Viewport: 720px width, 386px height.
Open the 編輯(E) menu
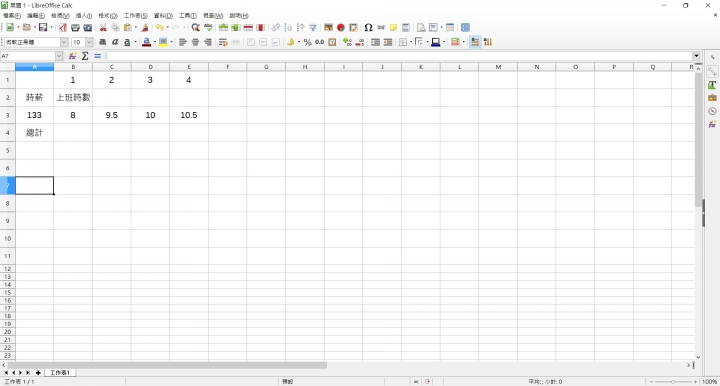coord(36,16)
